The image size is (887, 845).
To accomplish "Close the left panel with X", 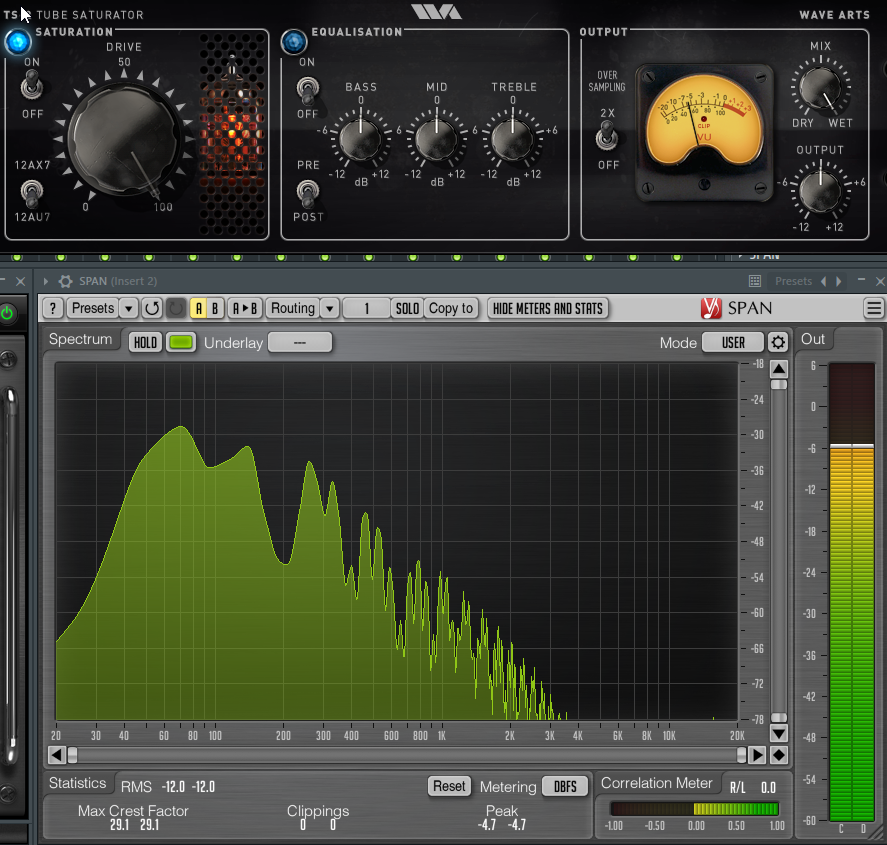I will [x=20, y=281].
